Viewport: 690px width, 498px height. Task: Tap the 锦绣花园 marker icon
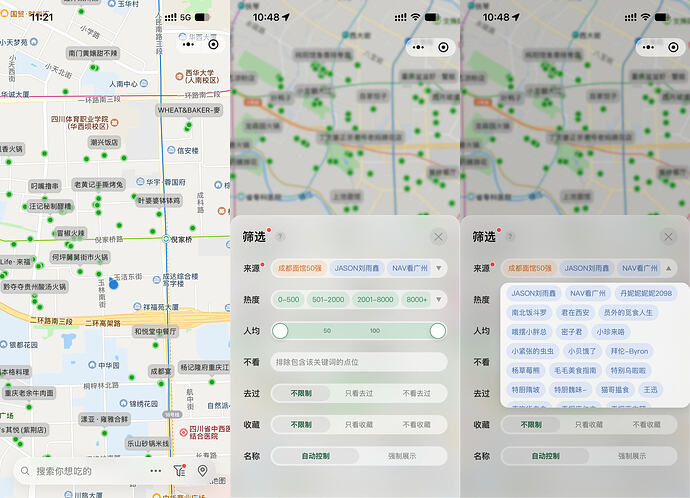[124, 403]
